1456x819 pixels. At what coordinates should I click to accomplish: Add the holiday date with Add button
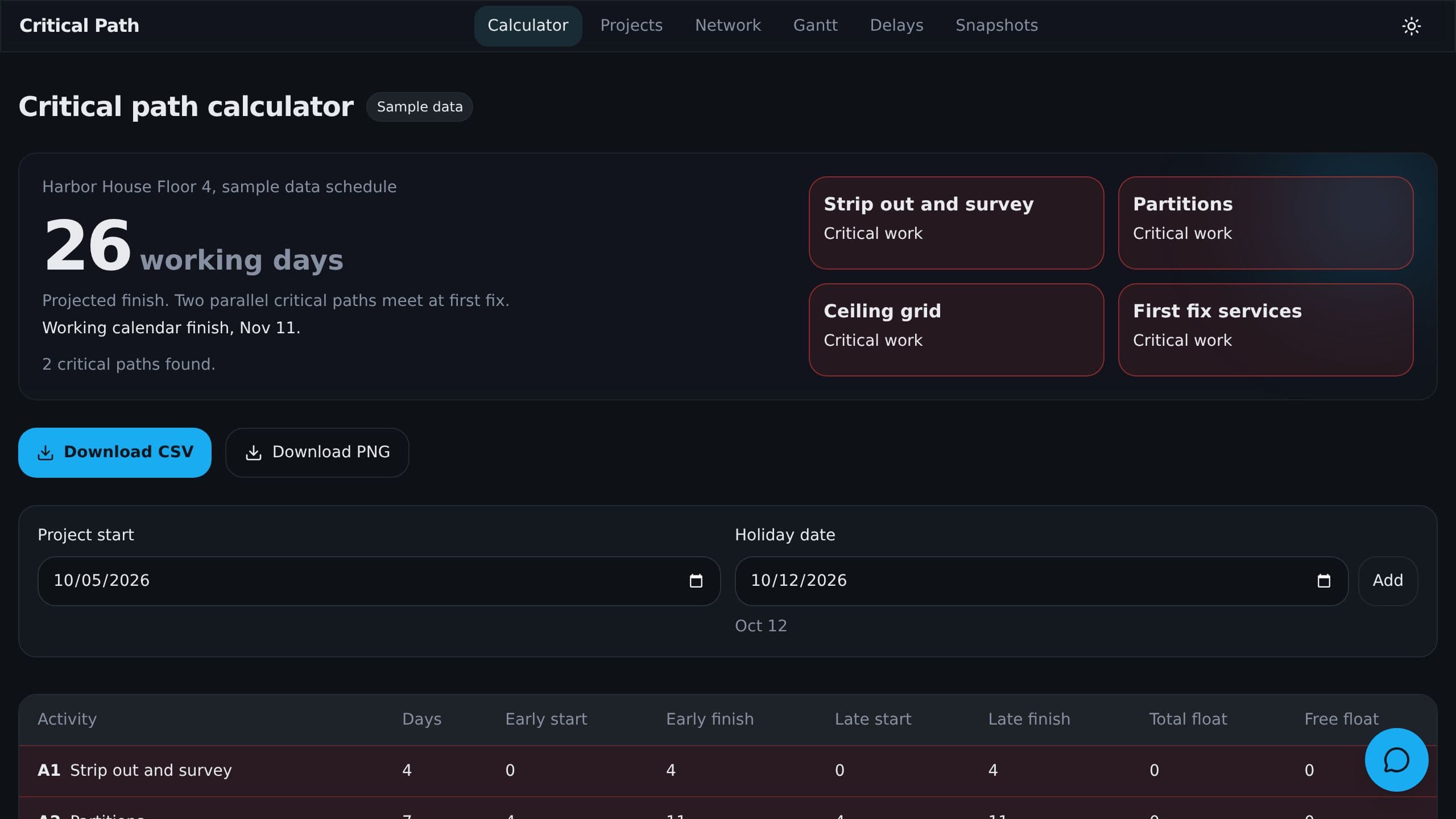click(x=1388, y=581)
